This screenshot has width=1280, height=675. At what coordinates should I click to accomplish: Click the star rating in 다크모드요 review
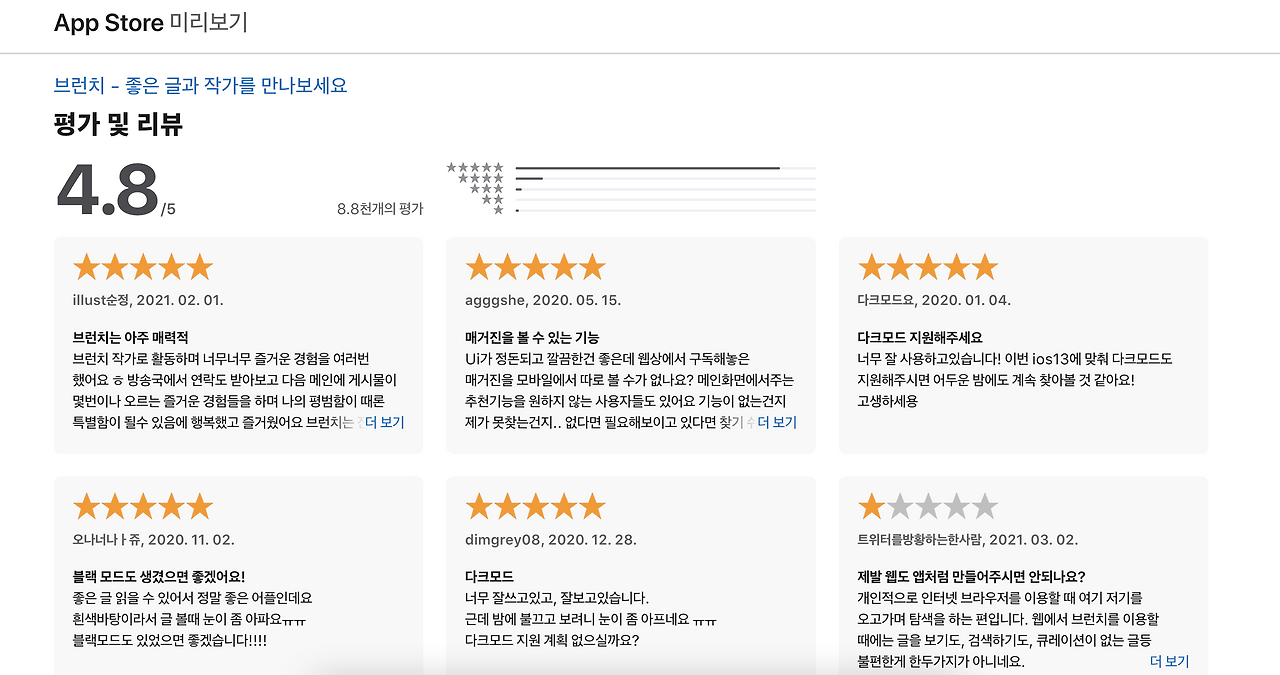(x=928, y=267)
